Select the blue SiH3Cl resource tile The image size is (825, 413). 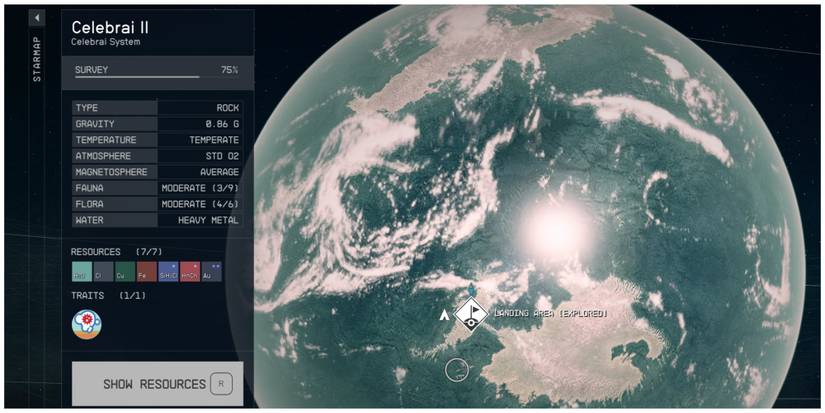(168, 272)
